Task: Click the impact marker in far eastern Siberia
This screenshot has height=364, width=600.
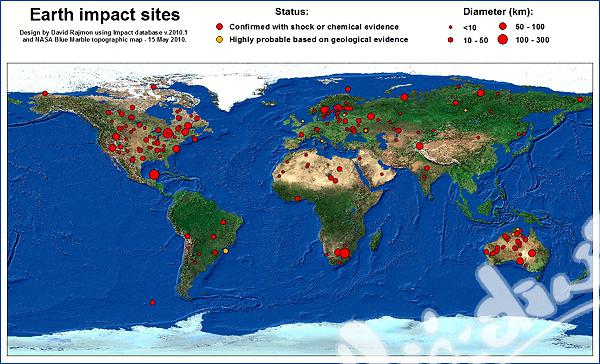Action: click(x=580, y=100)
